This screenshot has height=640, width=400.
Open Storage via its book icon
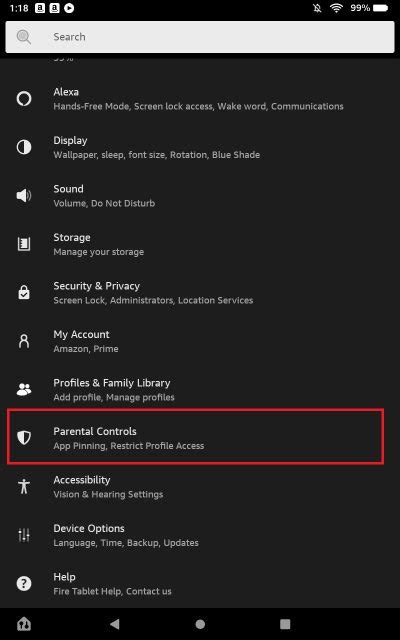(24, 244)
